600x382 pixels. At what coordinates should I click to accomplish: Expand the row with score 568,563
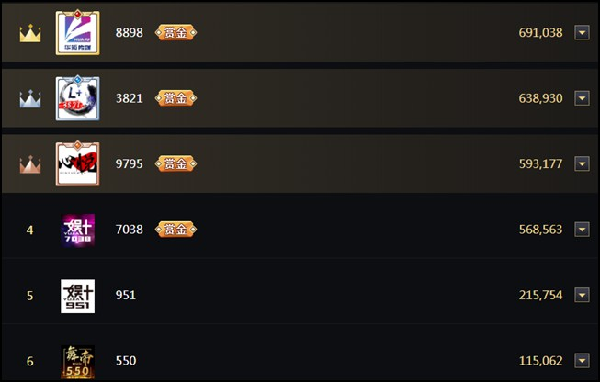(582, 230)
